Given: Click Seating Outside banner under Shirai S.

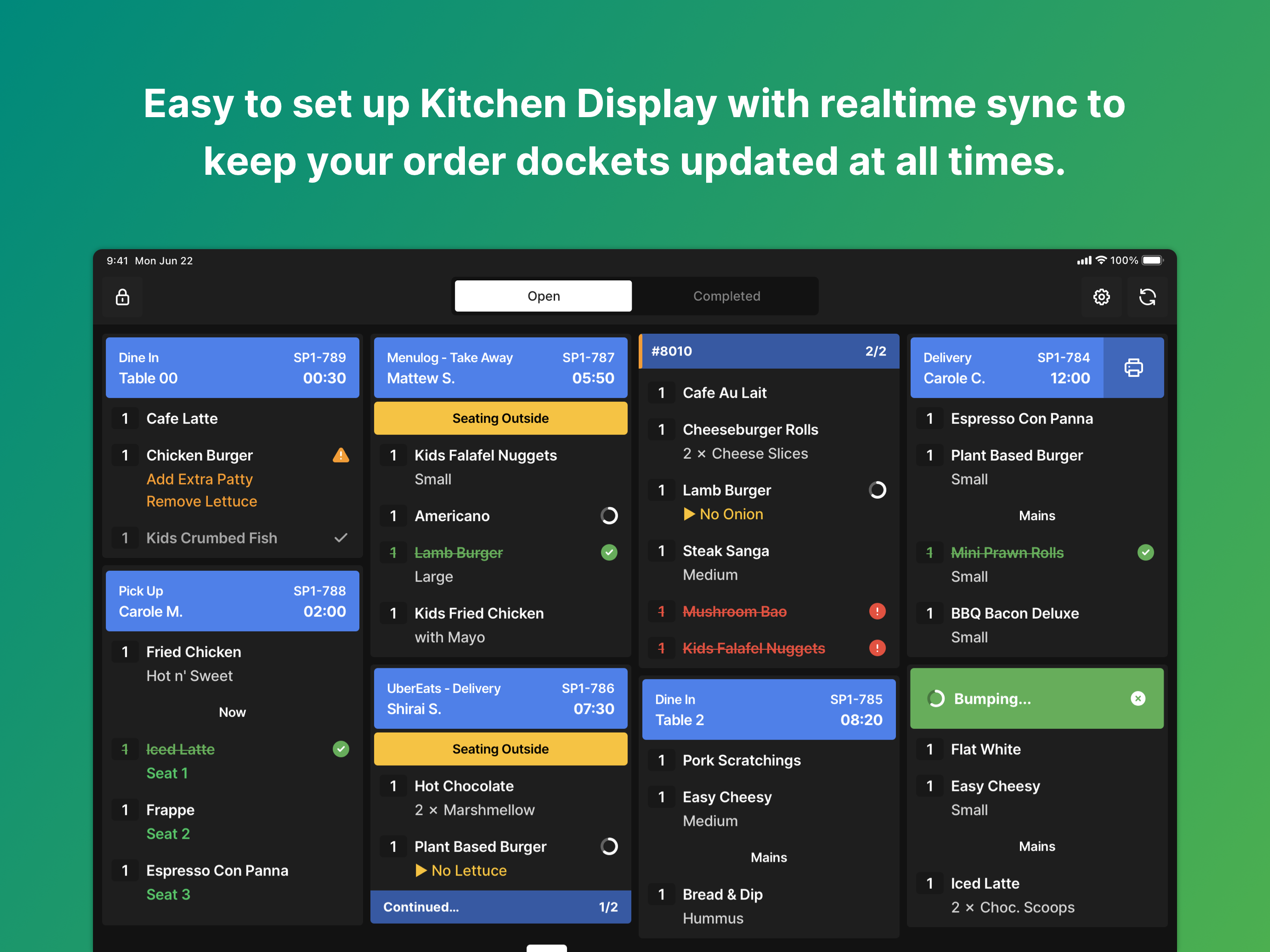Looking at the screenshot, I should pos(501,749).
